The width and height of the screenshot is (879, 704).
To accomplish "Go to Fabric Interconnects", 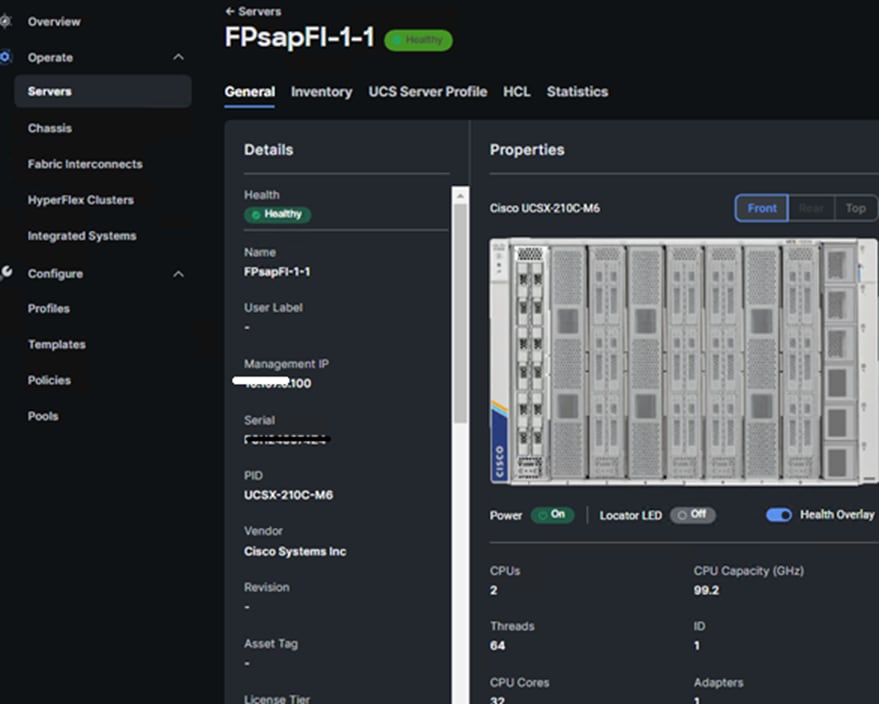I will [x=85, y=164].
